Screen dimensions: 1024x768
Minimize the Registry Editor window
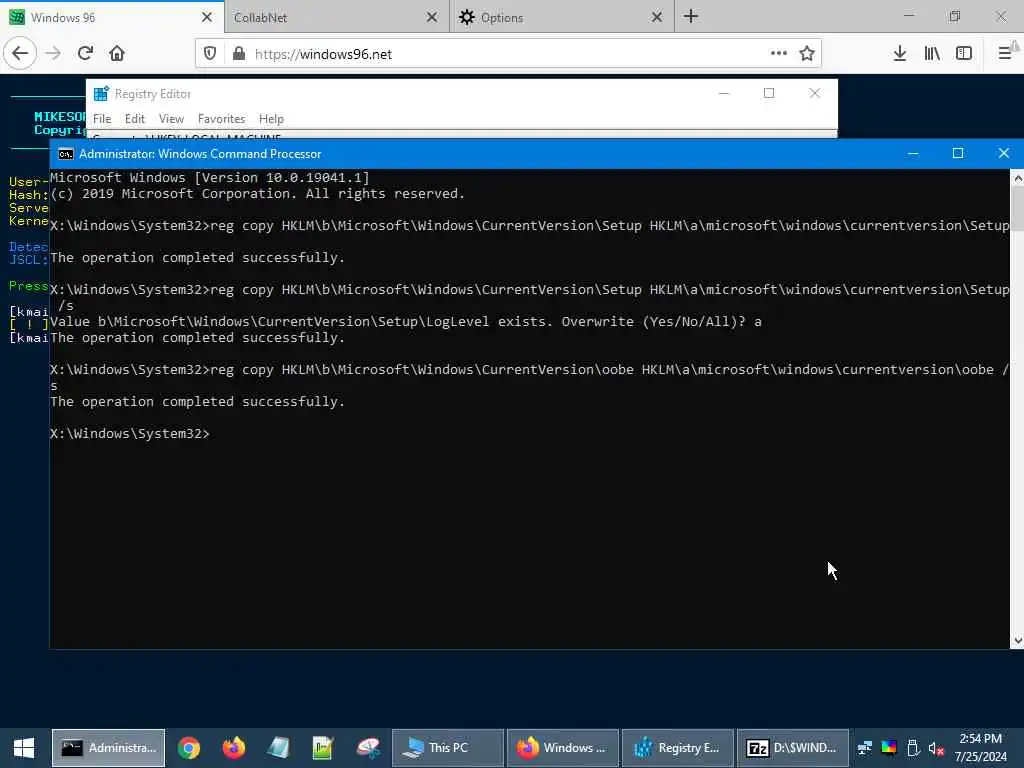[x=724, y=93]
